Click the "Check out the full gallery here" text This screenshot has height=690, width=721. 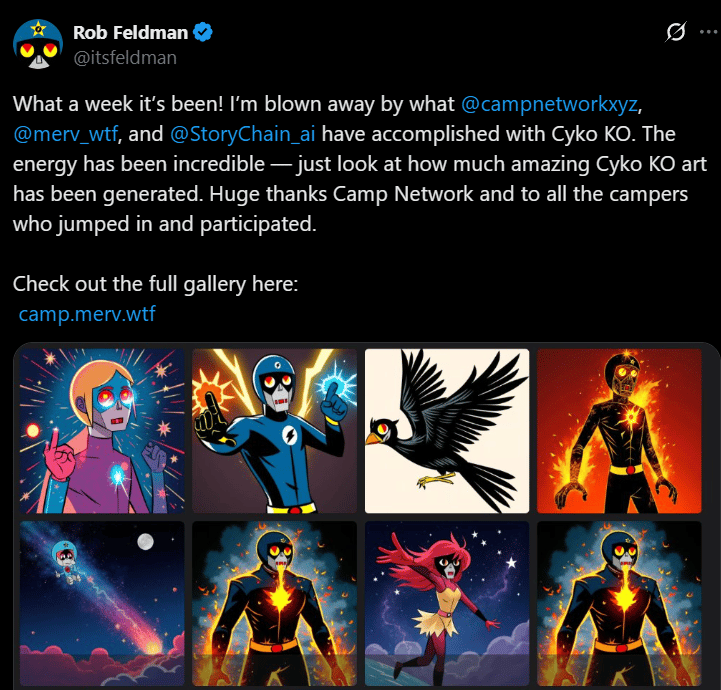point(155,284)
